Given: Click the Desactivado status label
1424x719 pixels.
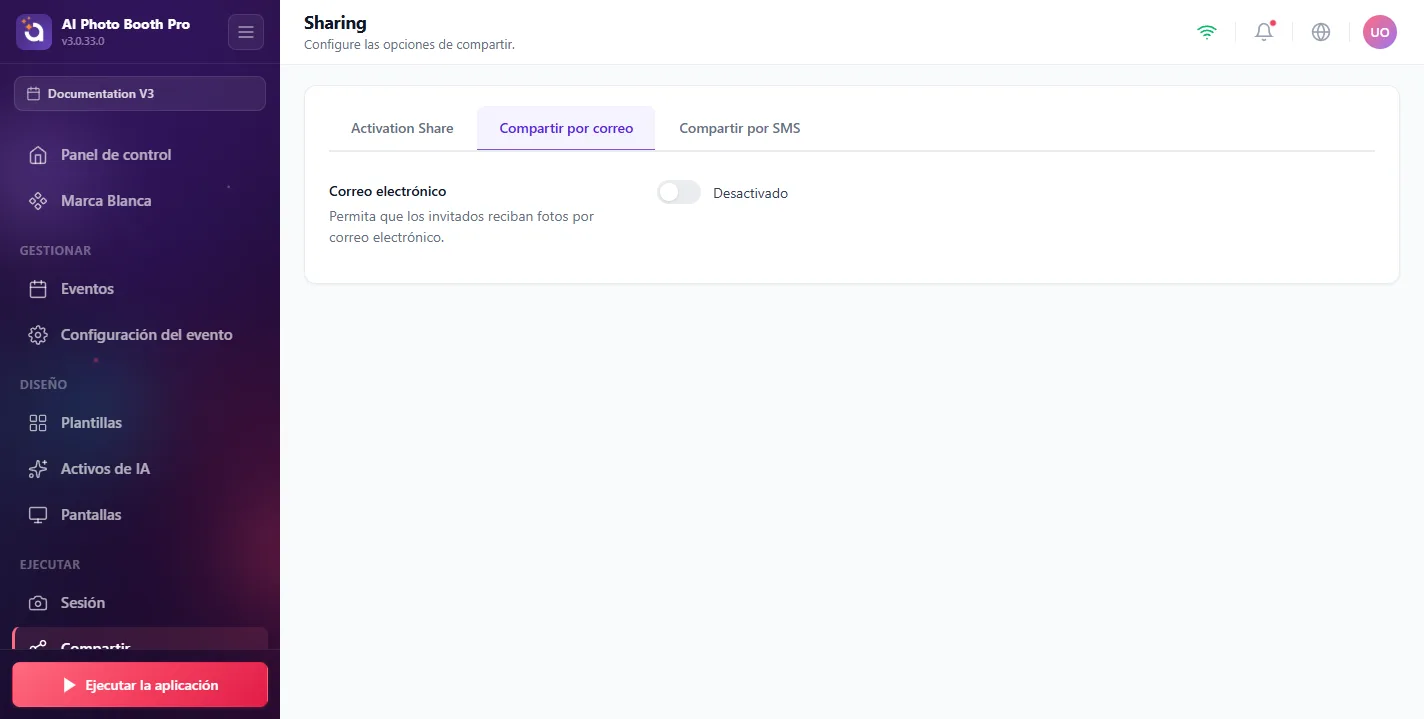Looking at the screenshot, I should point(751,193).
